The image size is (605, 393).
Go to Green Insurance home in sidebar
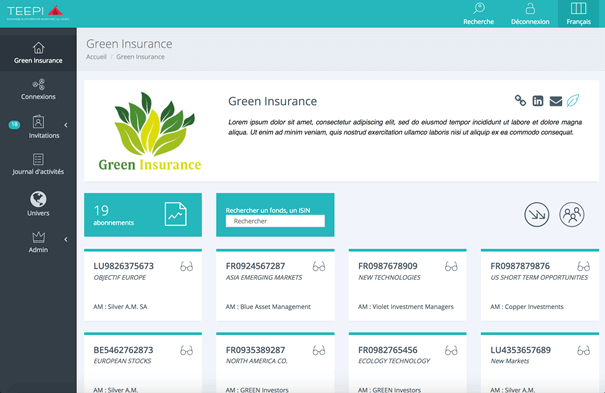[x=38, y=52]
